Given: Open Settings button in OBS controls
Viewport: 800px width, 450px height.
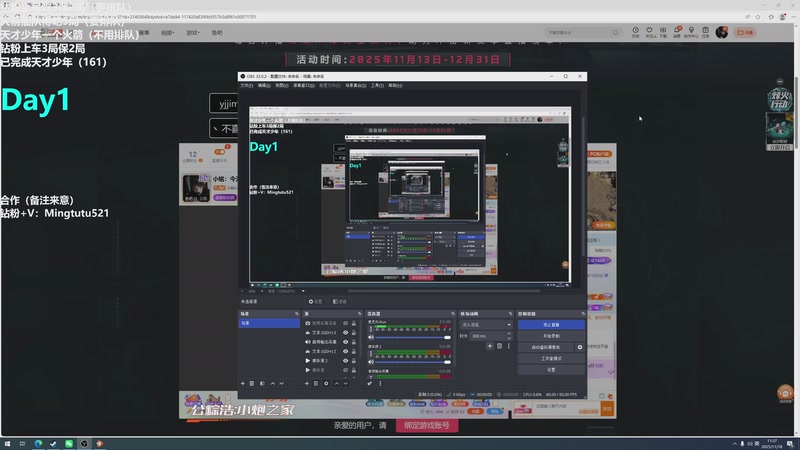Looking at the screenshot, I should (551, 370).
